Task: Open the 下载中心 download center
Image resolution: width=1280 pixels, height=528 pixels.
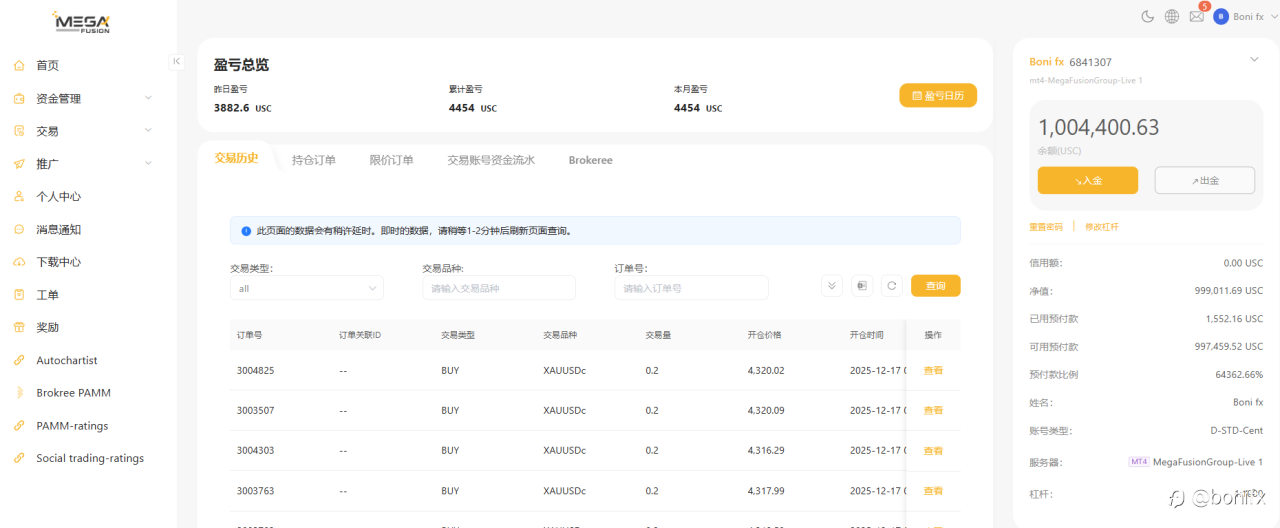Action: [58, 262]
